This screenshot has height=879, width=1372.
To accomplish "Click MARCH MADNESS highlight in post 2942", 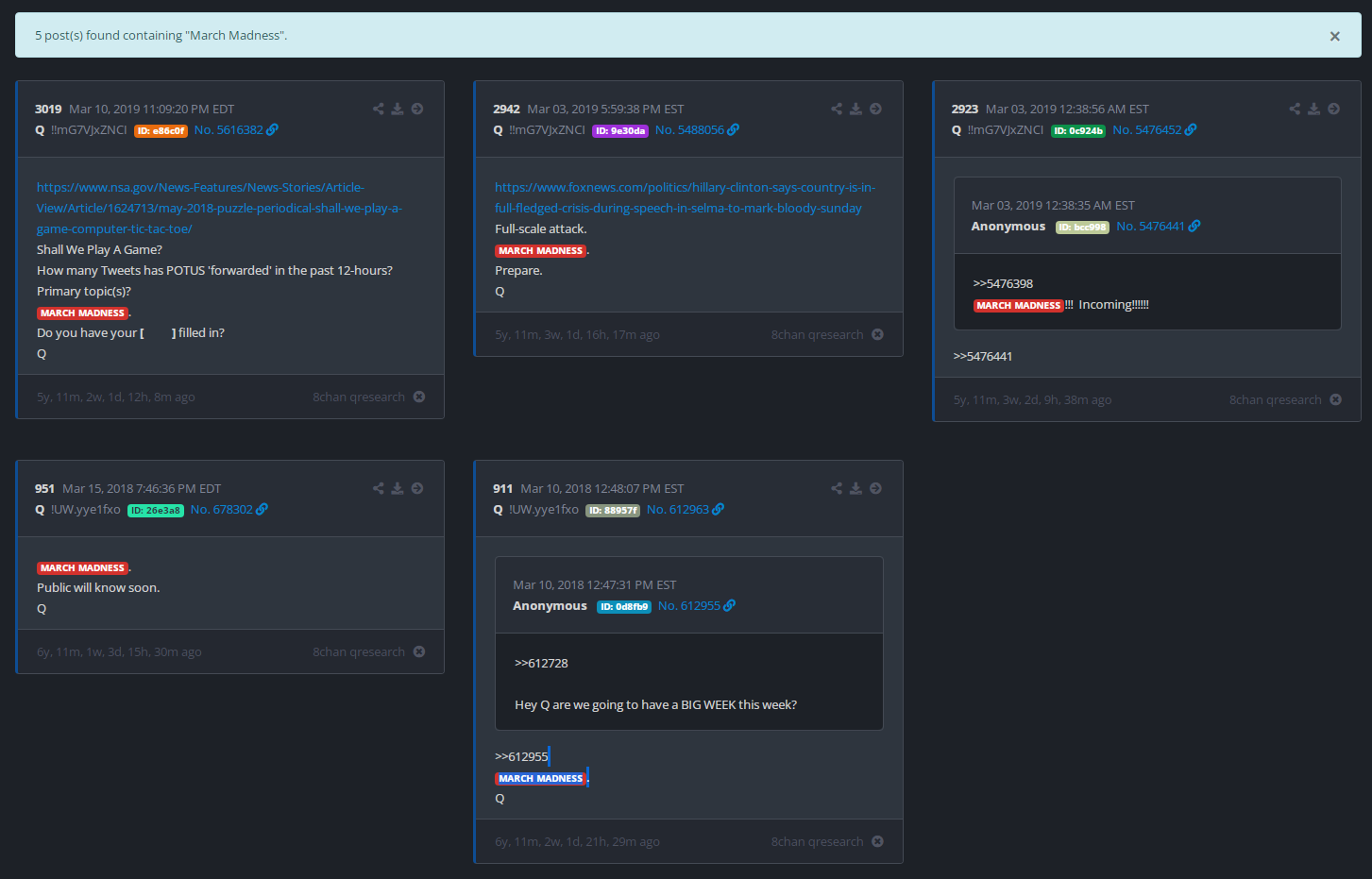I will point(540,251).
